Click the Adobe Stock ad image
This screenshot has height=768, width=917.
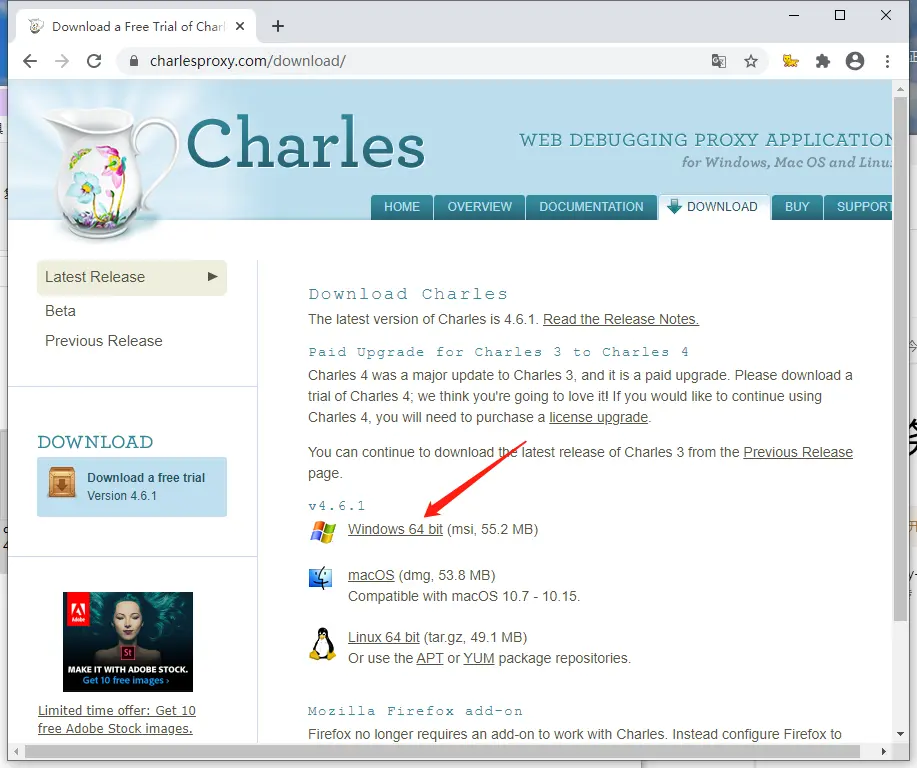point(128,642)
